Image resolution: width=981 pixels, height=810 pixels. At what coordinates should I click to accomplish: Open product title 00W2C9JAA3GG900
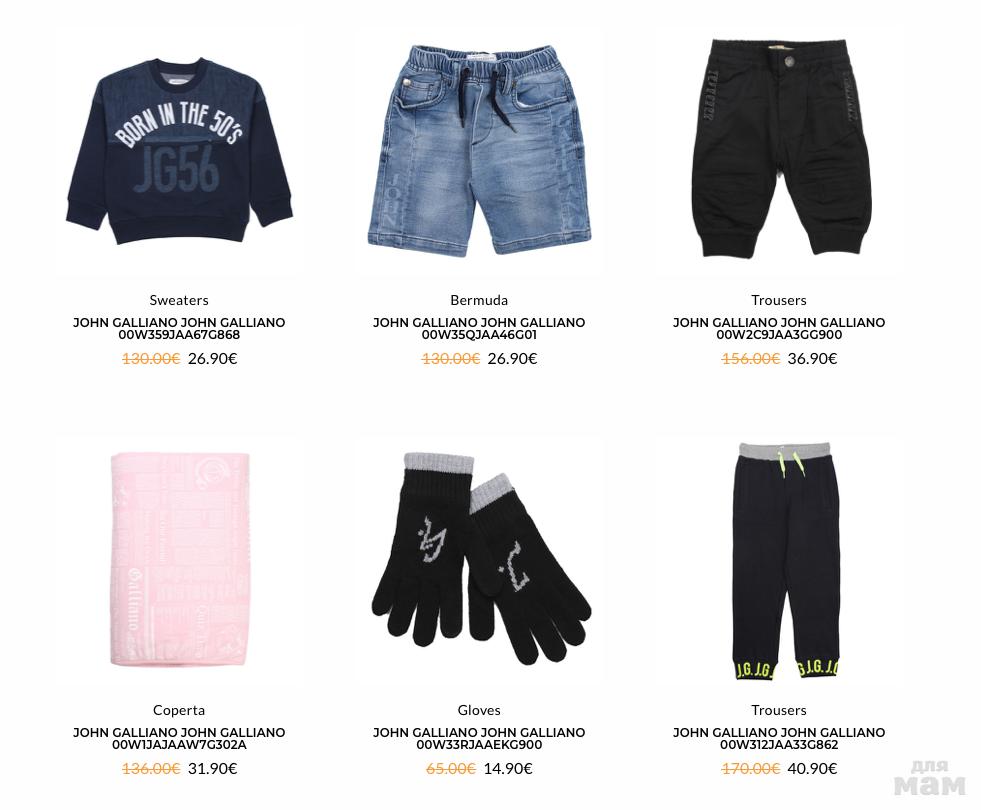pyautogui.click(x=779, y=328)
